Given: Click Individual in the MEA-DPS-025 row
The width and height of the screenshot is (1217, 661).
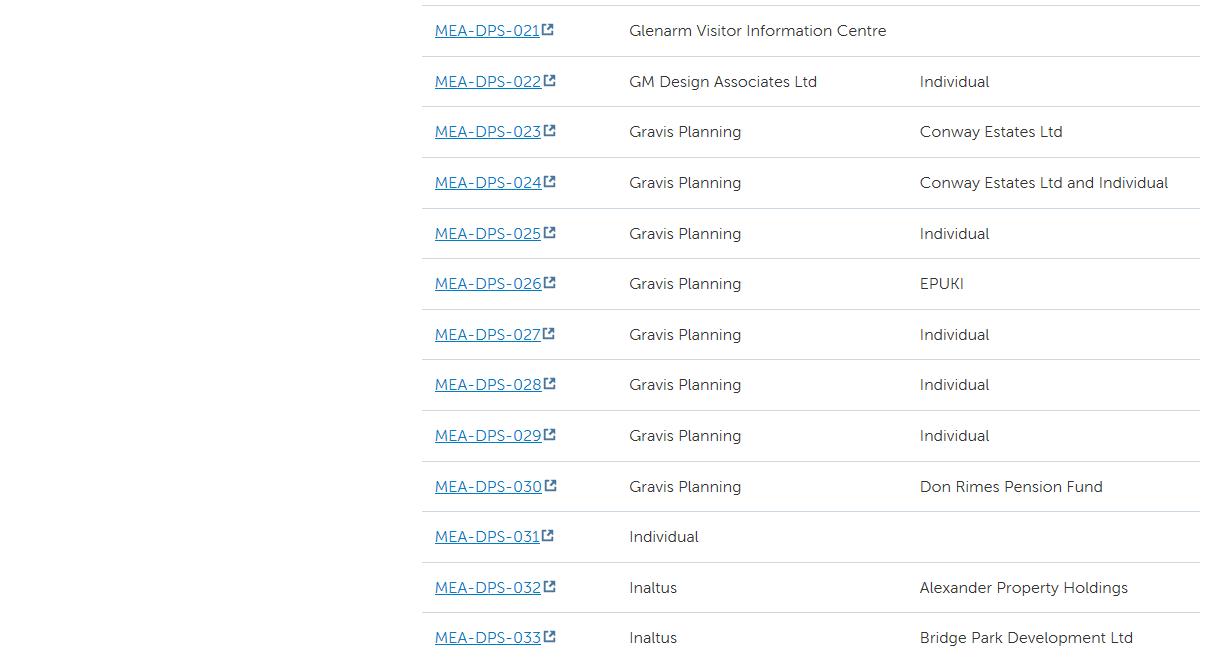Looking at the screenshot, I should (x=954, y=234).
